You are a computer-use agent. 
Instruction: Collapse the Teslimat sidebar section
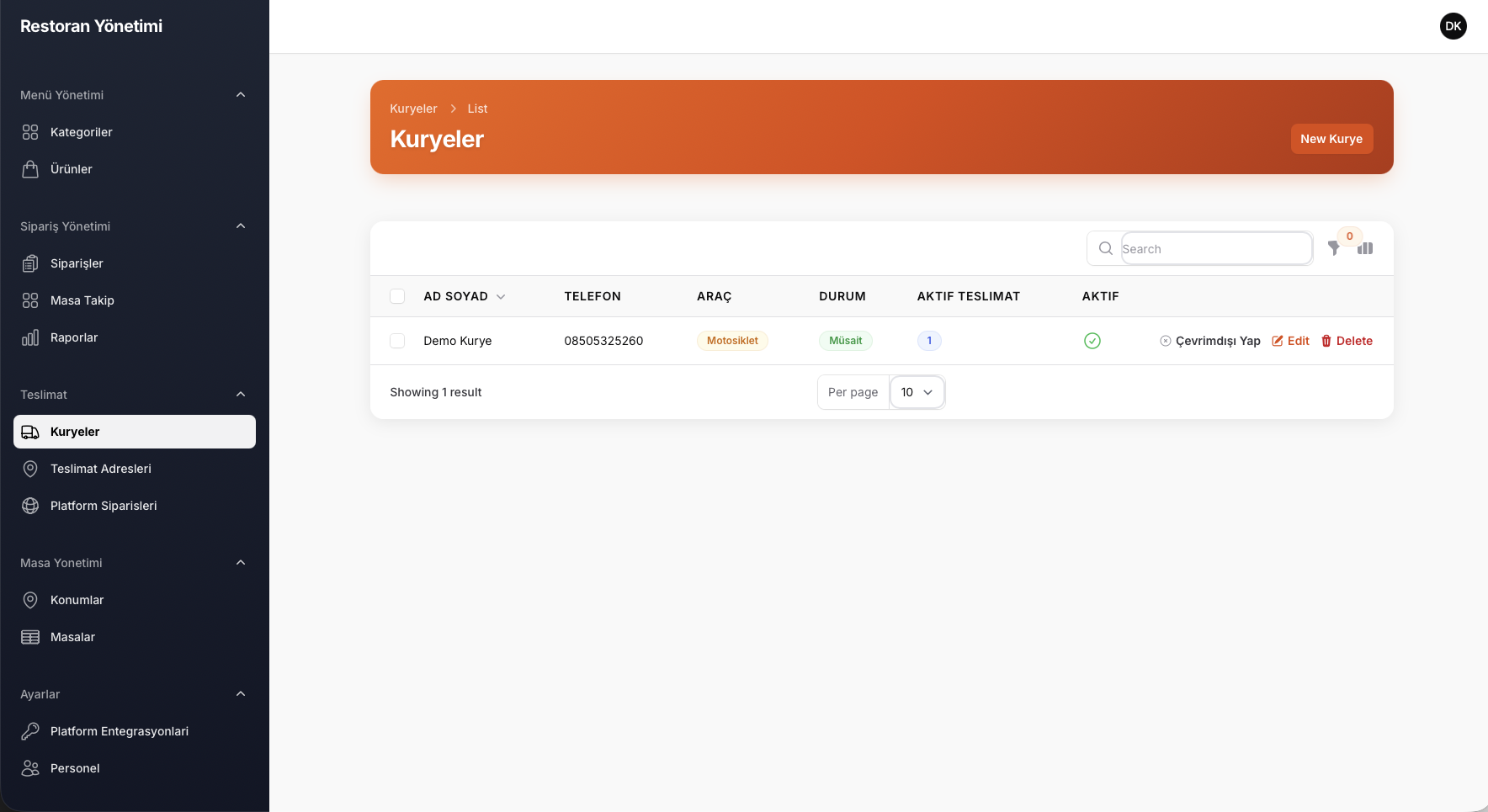click(x=241, y=395)
